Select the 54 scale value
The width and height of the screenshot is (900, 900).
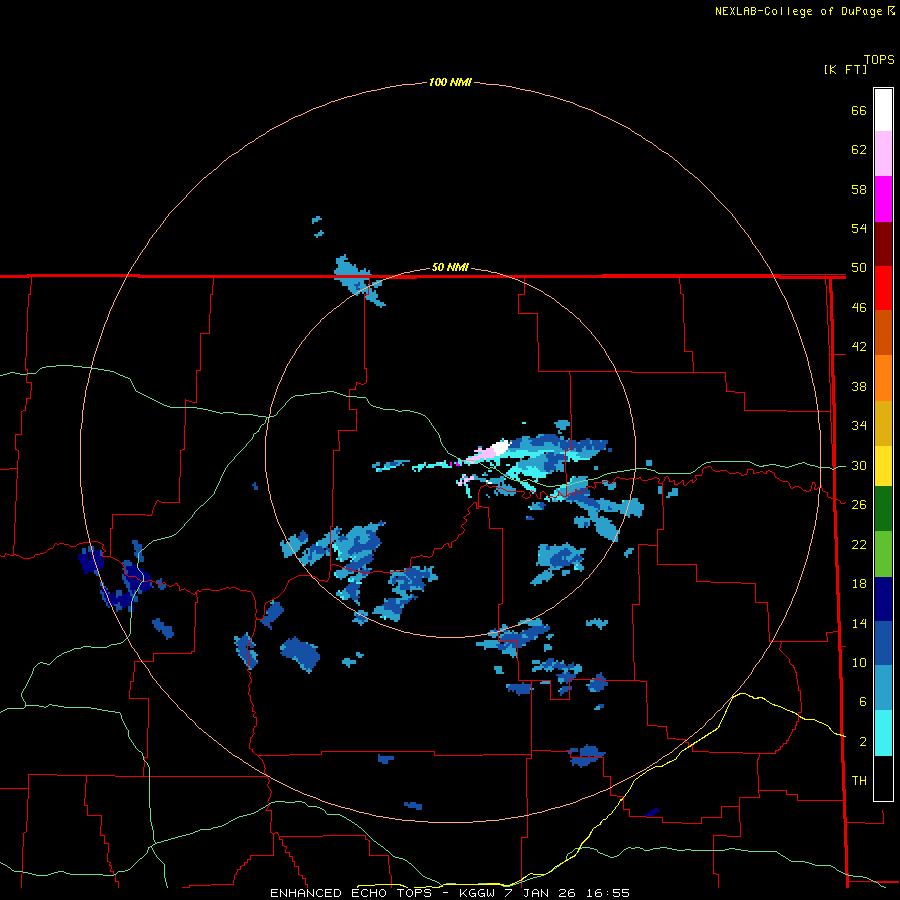tap(859, 228)
